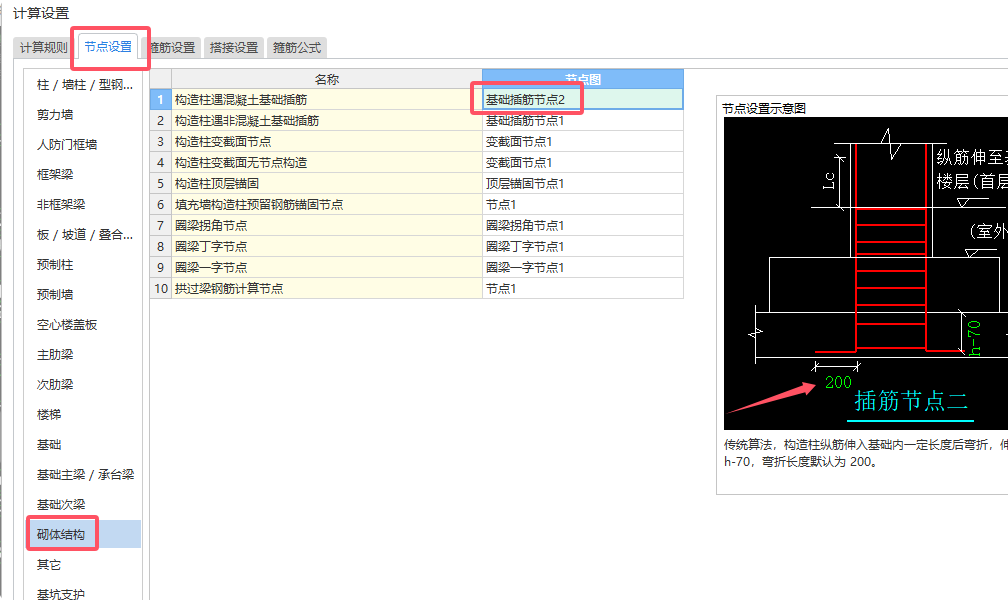Click the 插筋节点二 diagram title

click(910, 401)
